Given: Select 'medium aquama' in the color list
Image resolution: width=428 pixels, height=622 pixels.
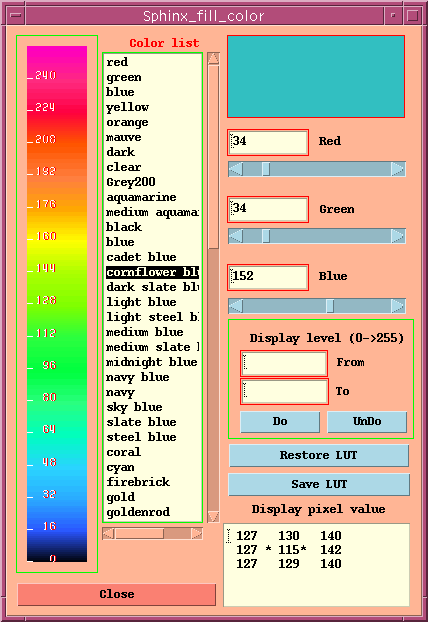Looking at the screenshot, I should point(152,213).
